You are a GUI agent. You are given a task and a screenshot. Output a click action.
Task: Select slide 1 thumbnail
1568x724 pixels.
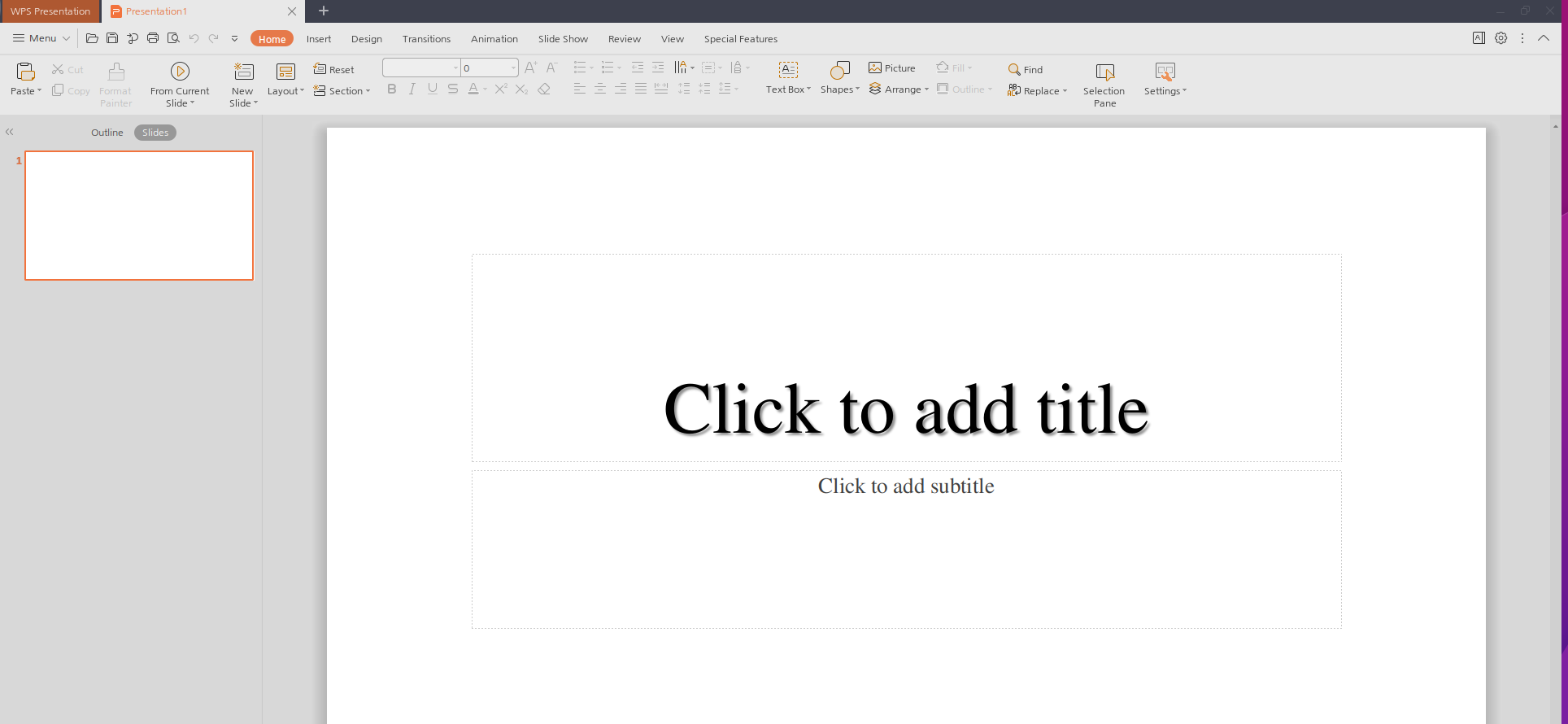[x=139, y=216]
